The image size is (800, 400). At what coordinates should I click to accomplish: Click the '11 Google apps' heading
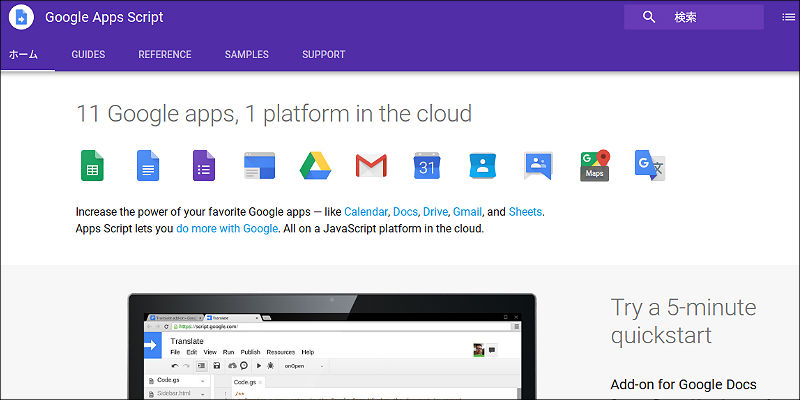pos(273,114)
